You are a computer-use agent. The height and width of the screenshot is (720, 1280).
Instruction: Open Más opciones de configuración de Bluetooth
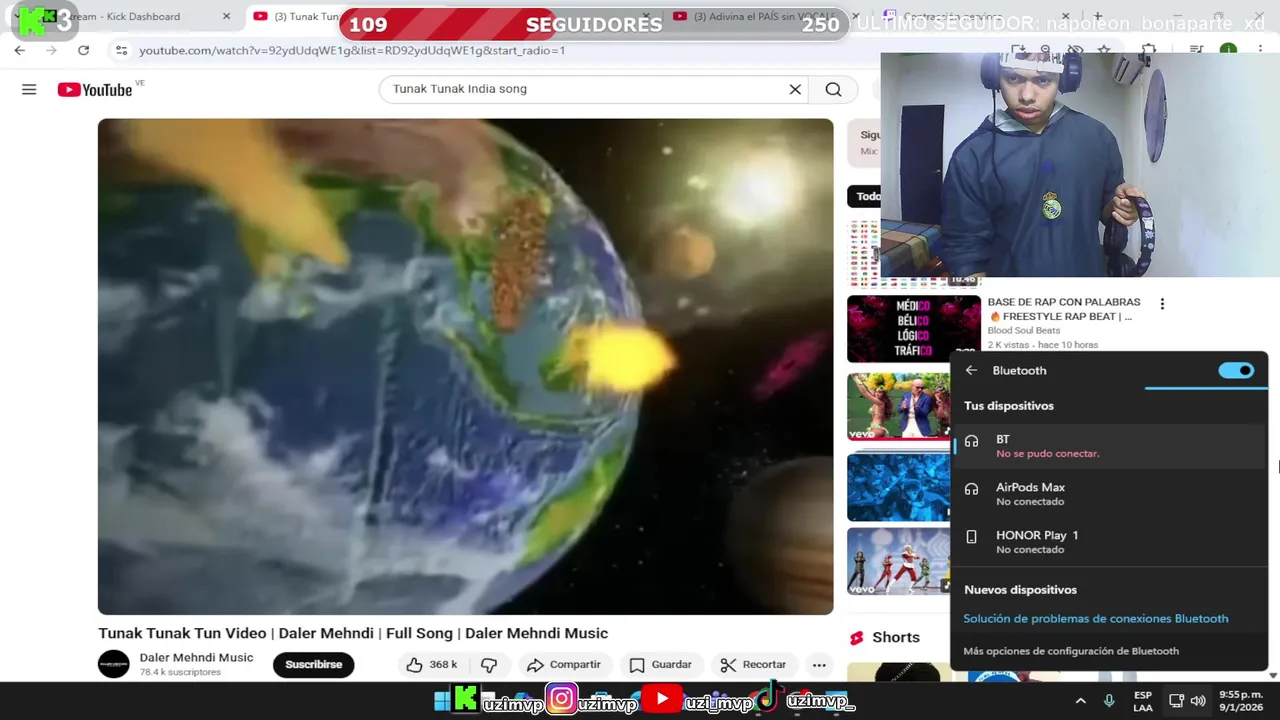(1071, 651)
